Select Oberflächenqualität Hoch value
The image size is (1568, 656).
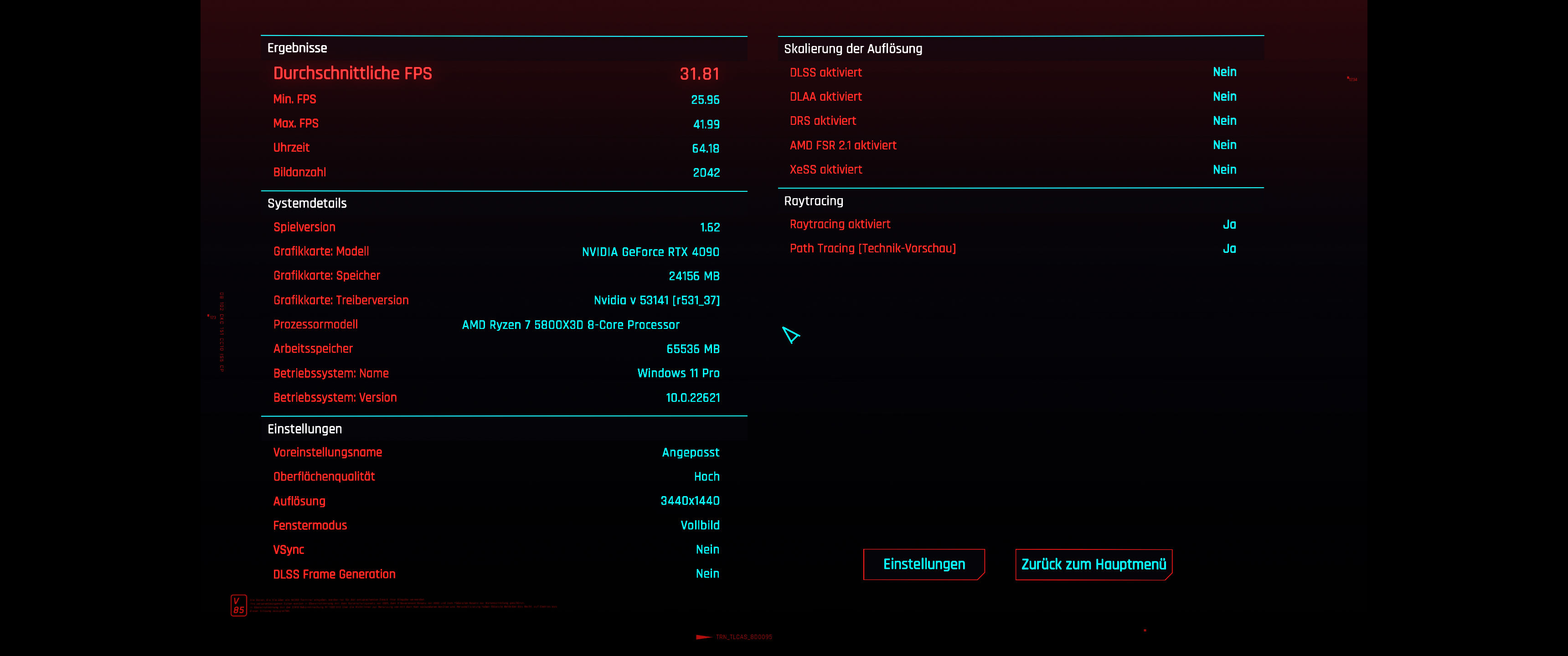pyautogui.click(x=706, y=477)
